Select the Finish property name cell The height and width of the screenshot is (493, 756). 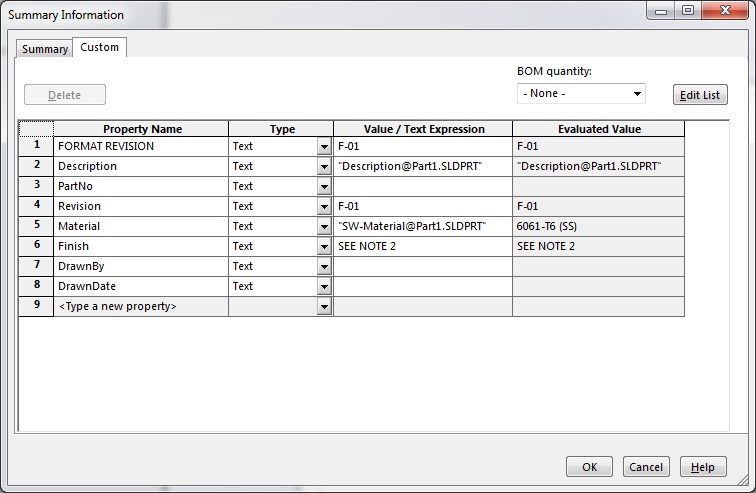[x=141, y=246]
